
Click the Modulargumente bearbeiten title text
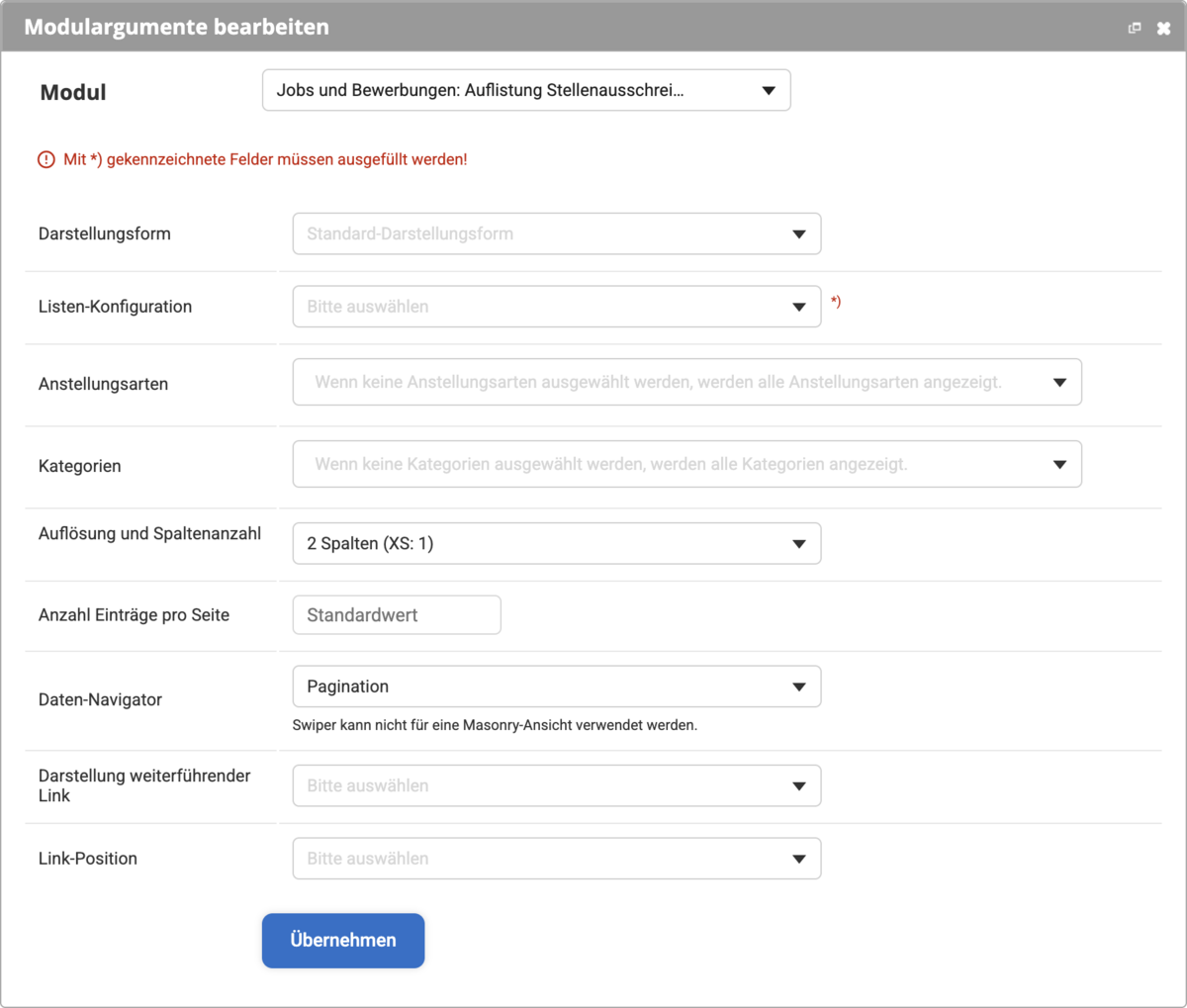[x=177, y=27]
